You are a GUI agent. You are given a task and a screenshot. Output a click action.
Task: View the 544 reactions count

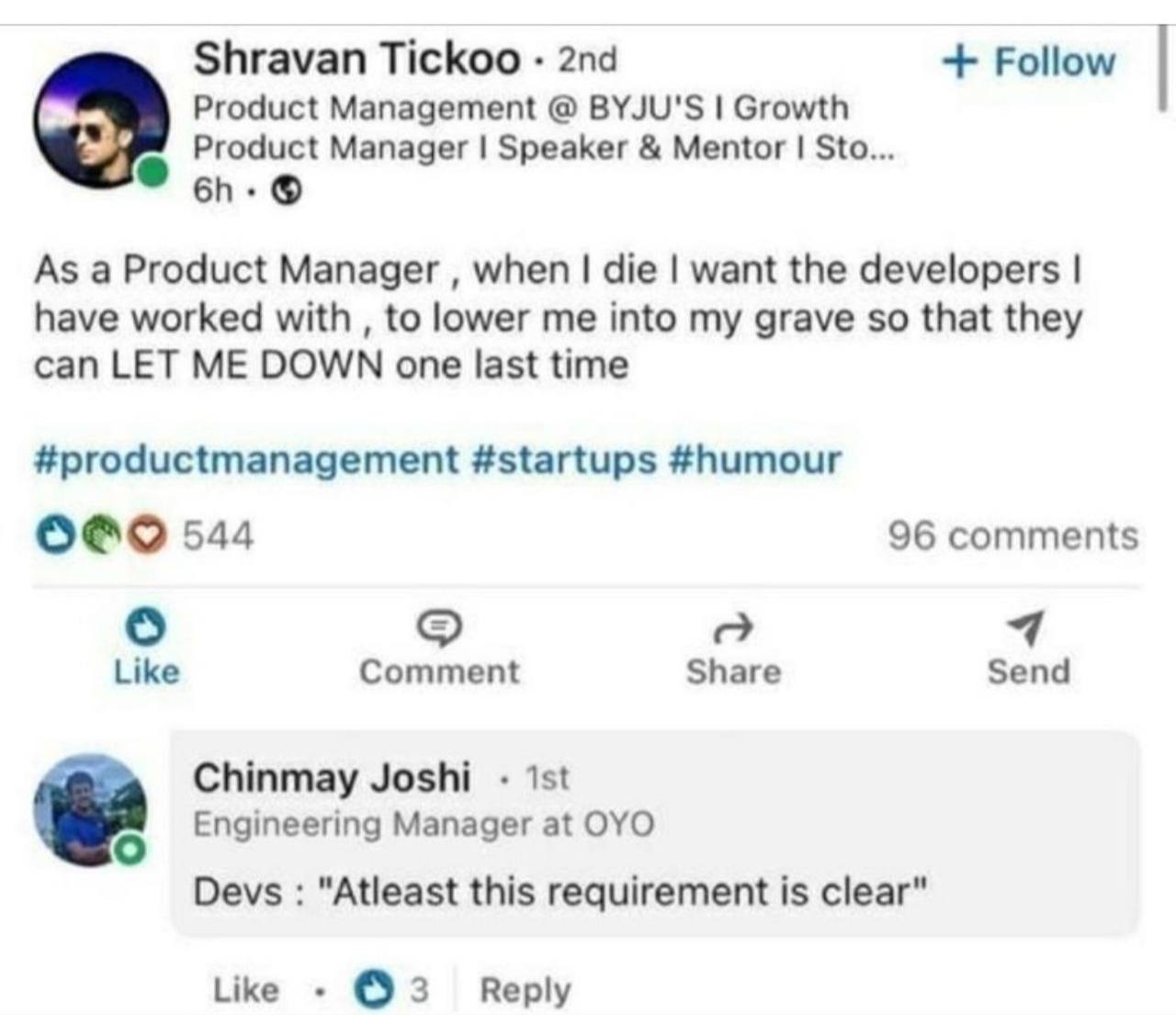(218, 535)
